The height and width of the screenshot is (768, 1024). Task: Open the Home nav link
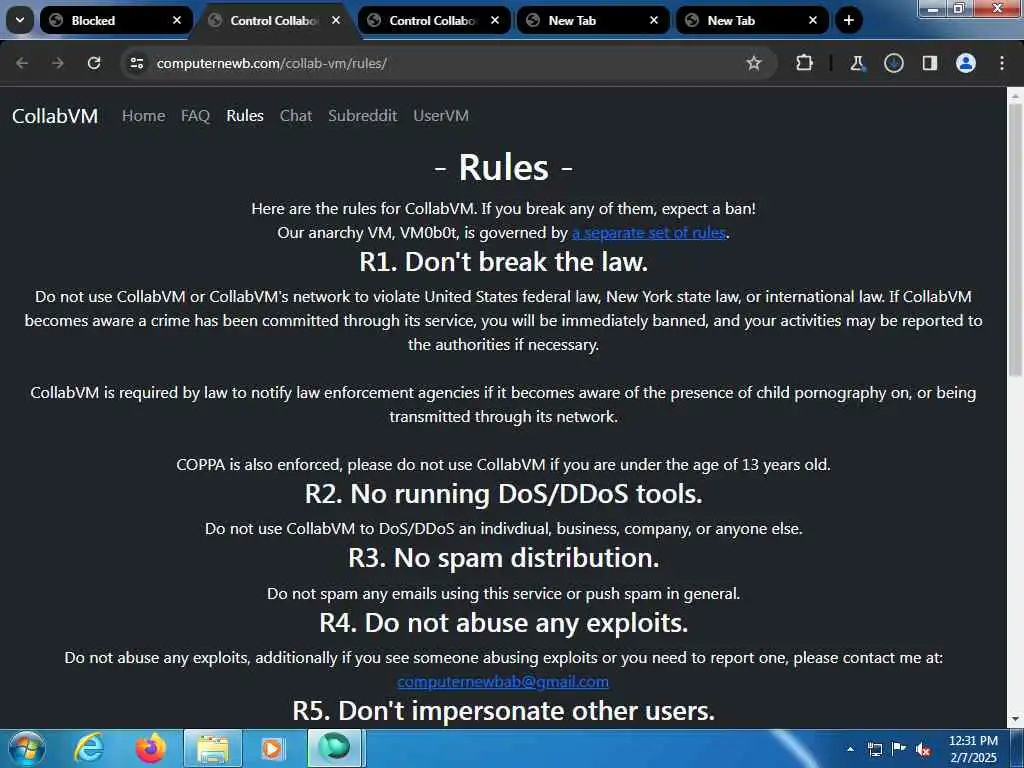point(144,116)
